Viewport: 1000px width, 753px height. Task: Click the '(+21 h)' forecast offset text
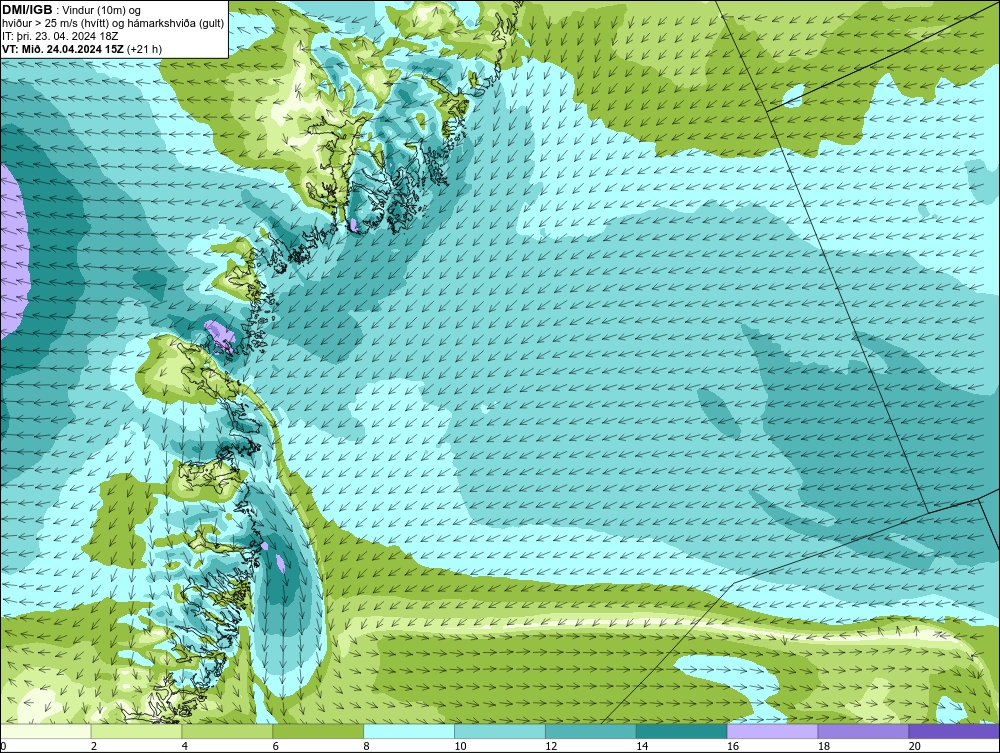point(145,49)
